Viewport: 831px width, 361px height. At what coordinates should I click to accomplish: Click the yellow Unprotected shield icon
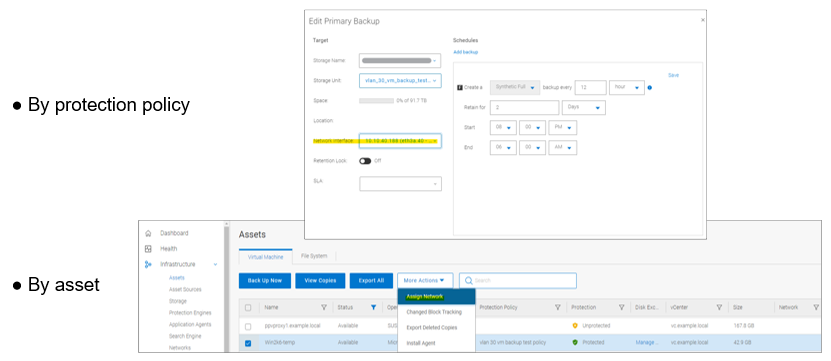575,325
